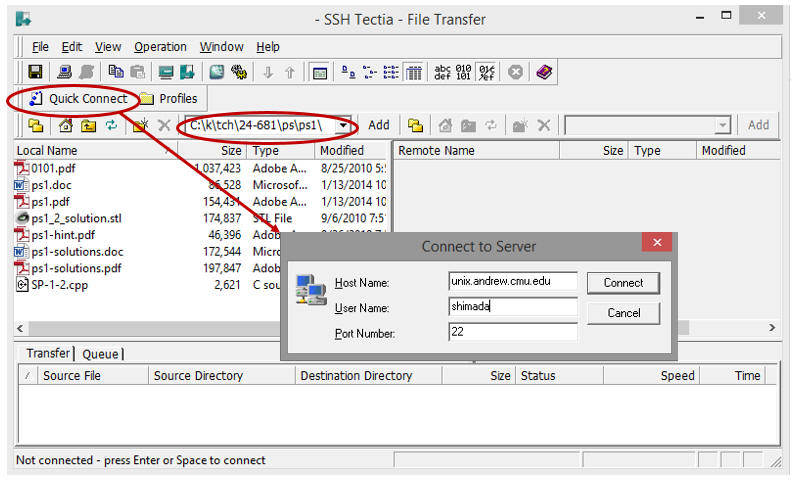Click the Disconnect icon in toolbar

click(x=86, y=72)
